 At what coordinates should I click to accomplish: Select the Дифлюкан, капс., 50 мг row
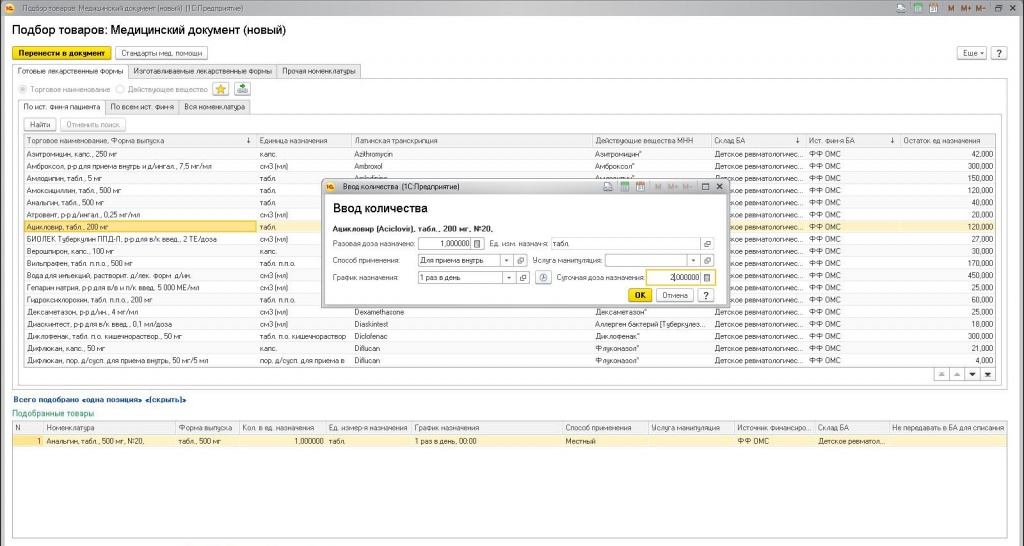(x=509, y=349)
